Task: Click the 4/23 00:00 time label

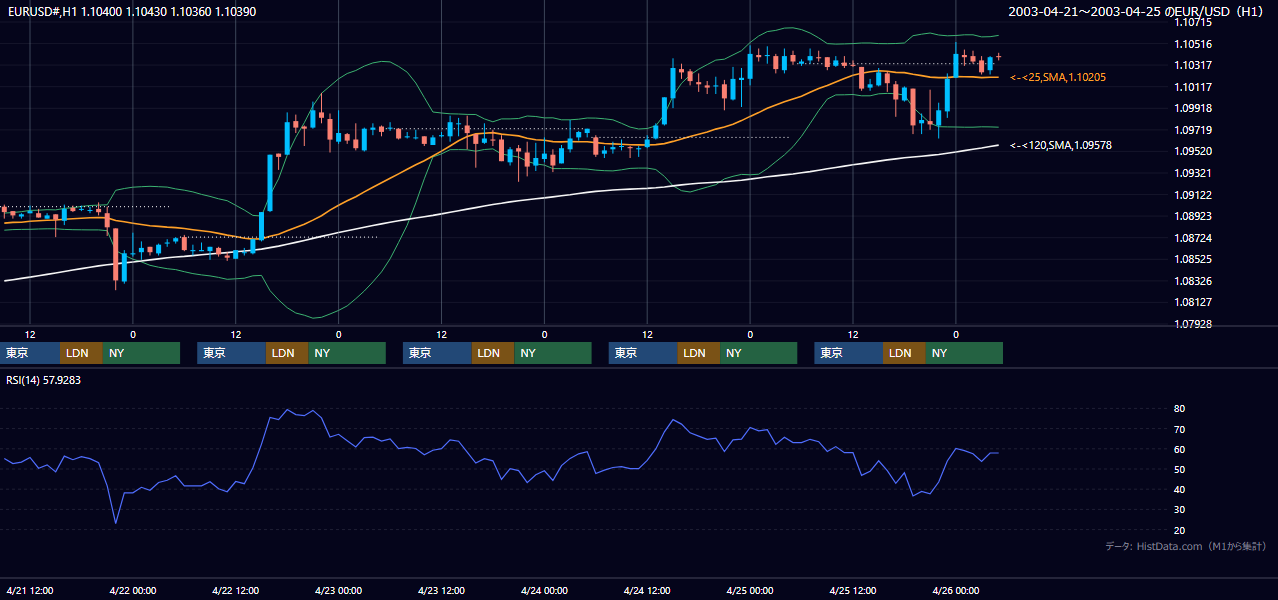Action: click(338, 590)
